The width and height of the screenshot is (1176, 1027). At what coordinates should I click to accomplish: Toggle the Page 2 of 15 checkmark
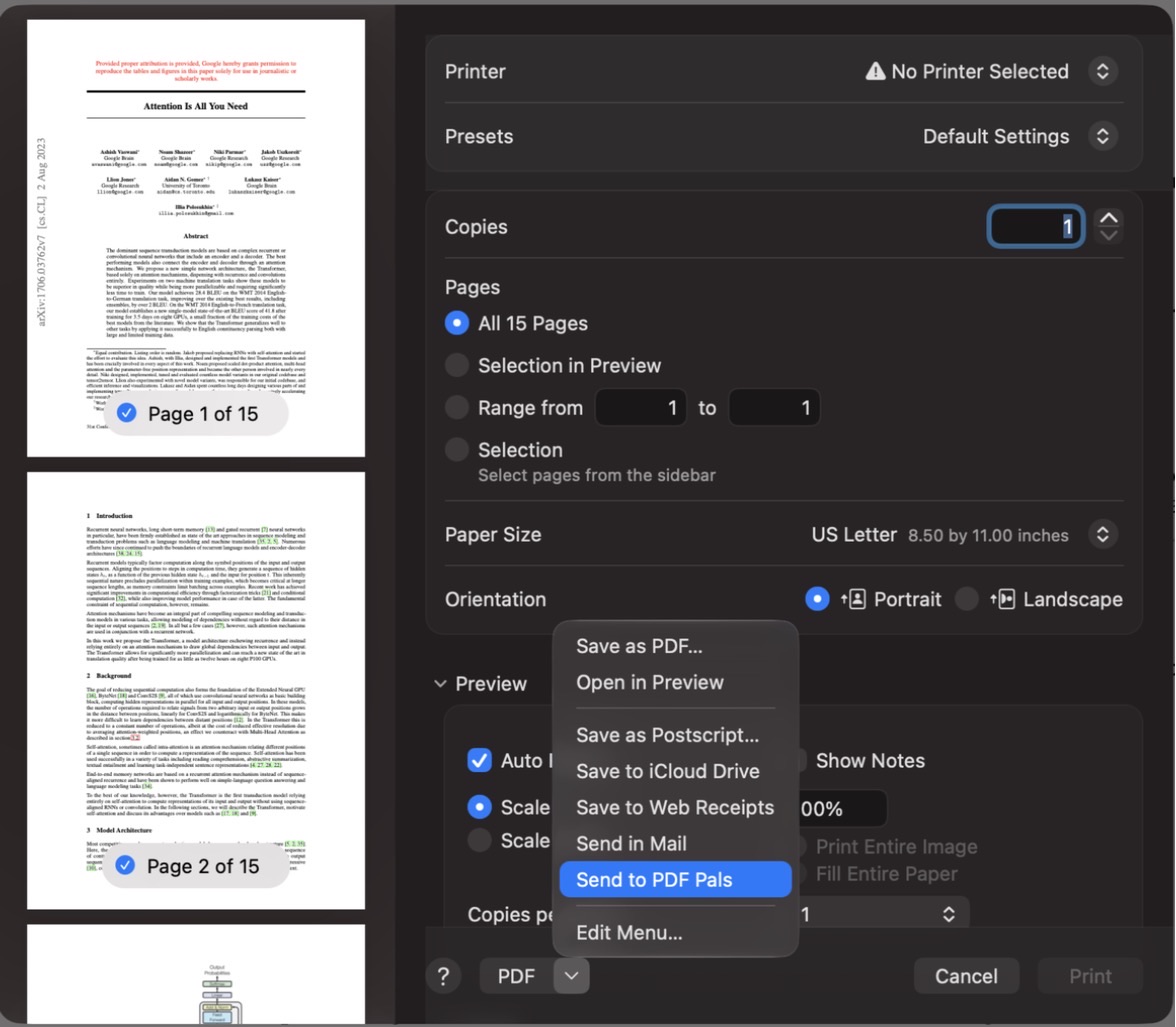click(x=125, y=866)
